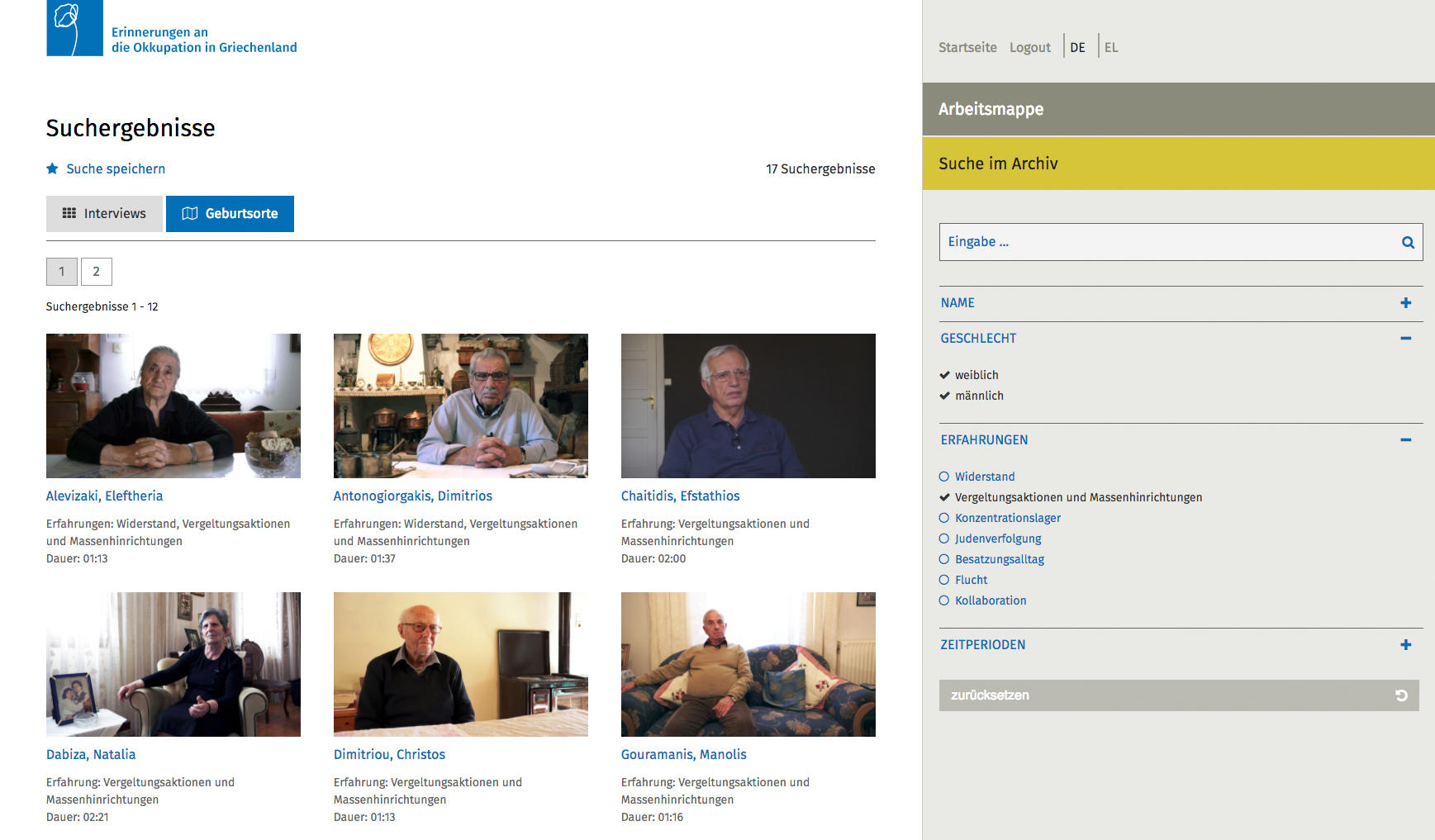Expand the ZEITPERIODEN filter section
The width and height of the screenshot is (1435, 840).
(1405, 645)
